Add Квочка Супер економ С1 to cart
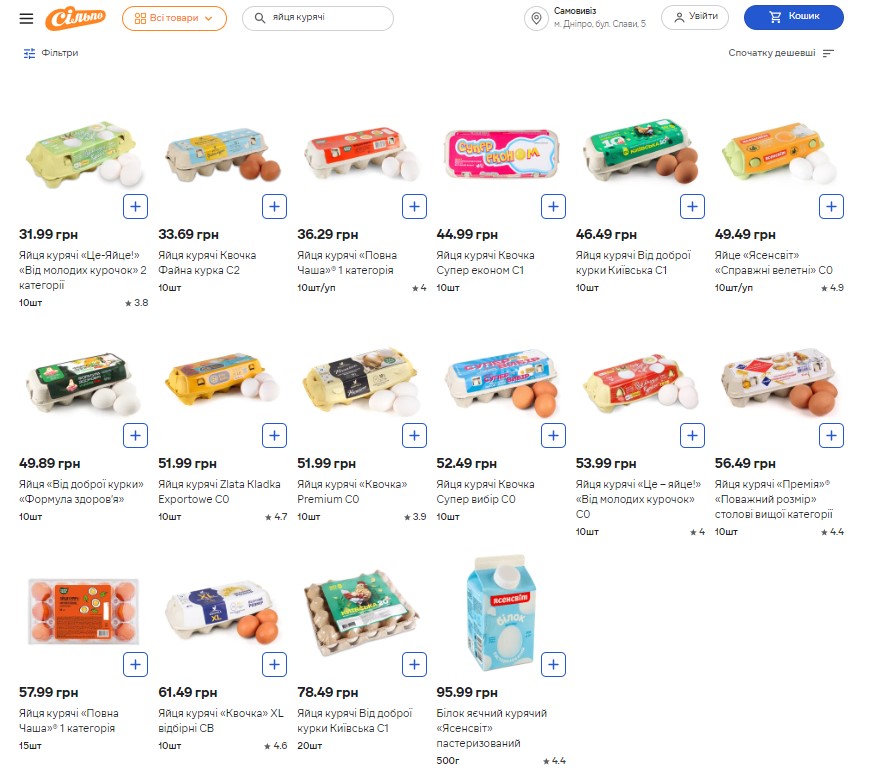The image size is (872, 778). [x=553, y=206]
